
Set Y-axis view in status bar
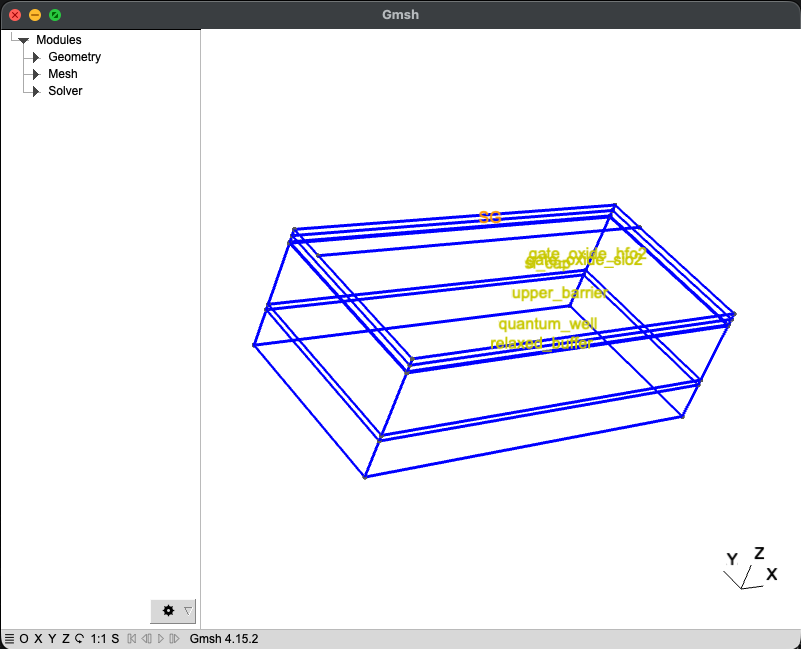coord(52,639)
